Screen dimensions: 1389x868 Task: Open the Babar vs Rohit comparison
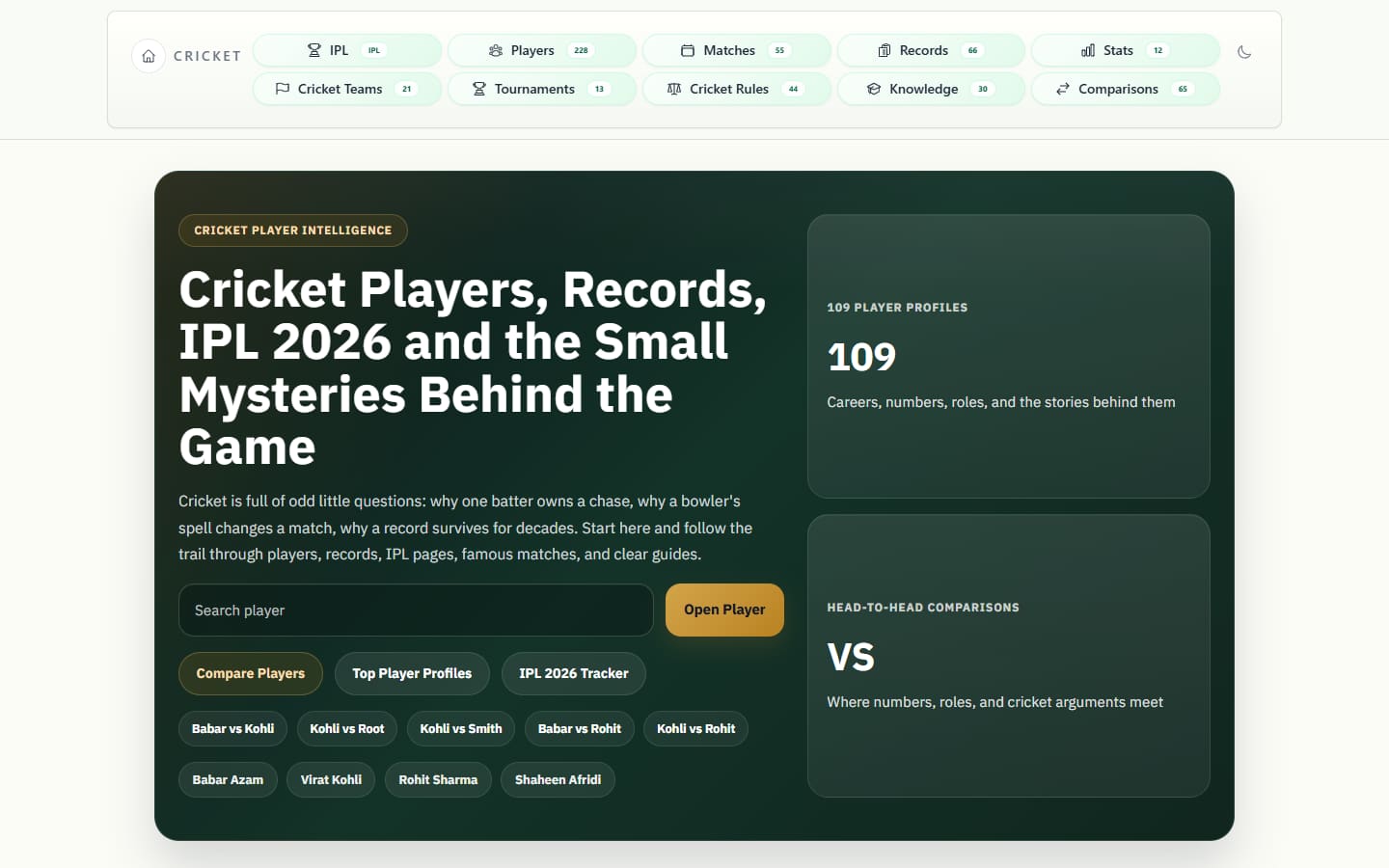coord(580,728)
